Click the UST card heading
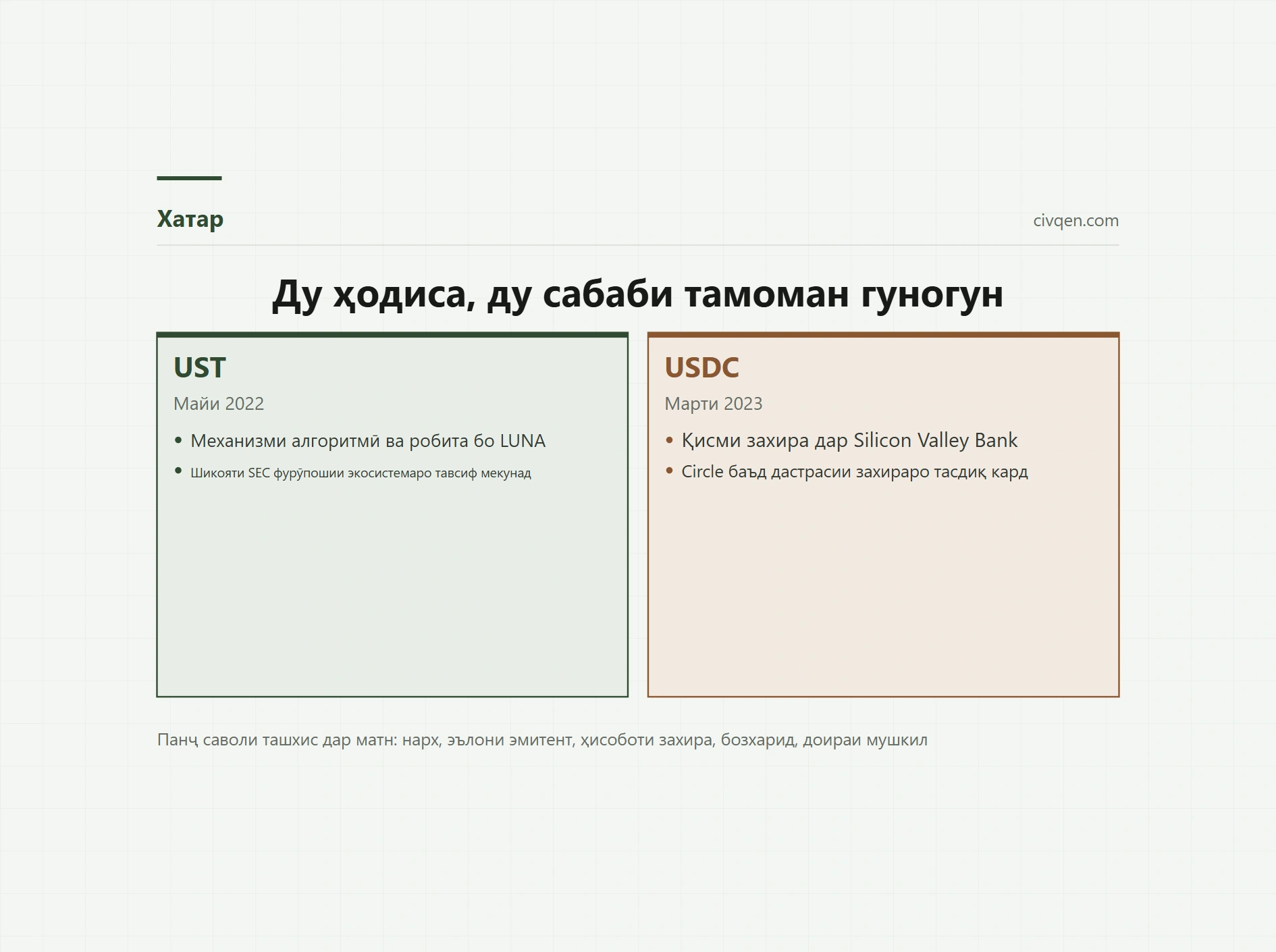 pos(199,367)
